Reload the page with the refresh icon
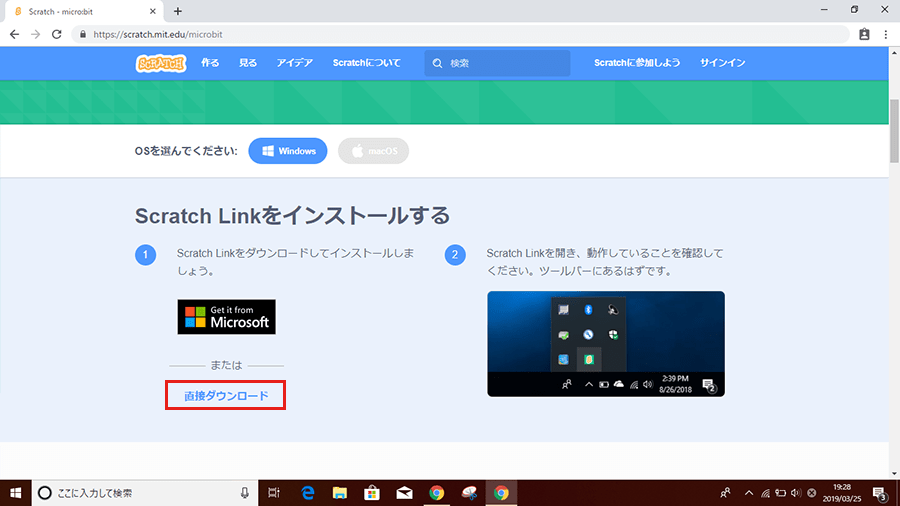The height and width of the screenshot is (506, 900). click(x=56, y=34)
